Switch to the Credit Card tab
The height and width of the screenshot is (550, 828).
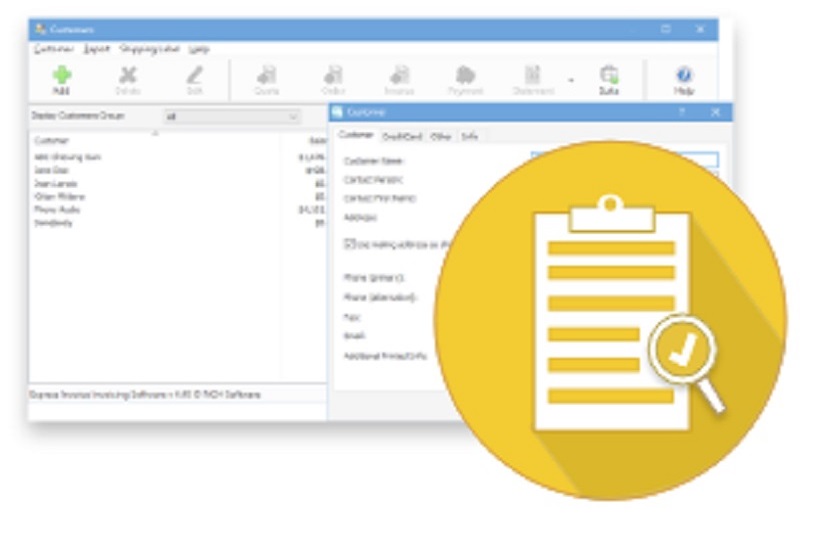pos(402,136)
